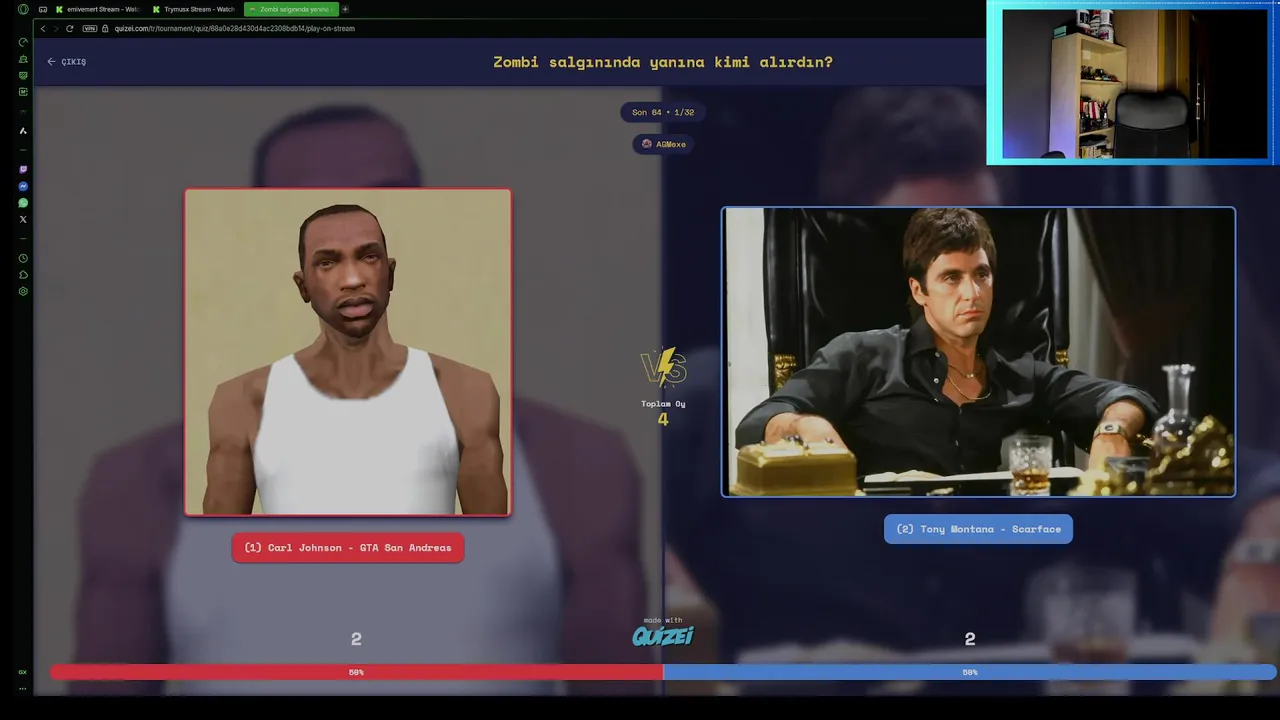Open a new tab with the plus button
Screen dimensions: 1280x720
tap(345, 9)
